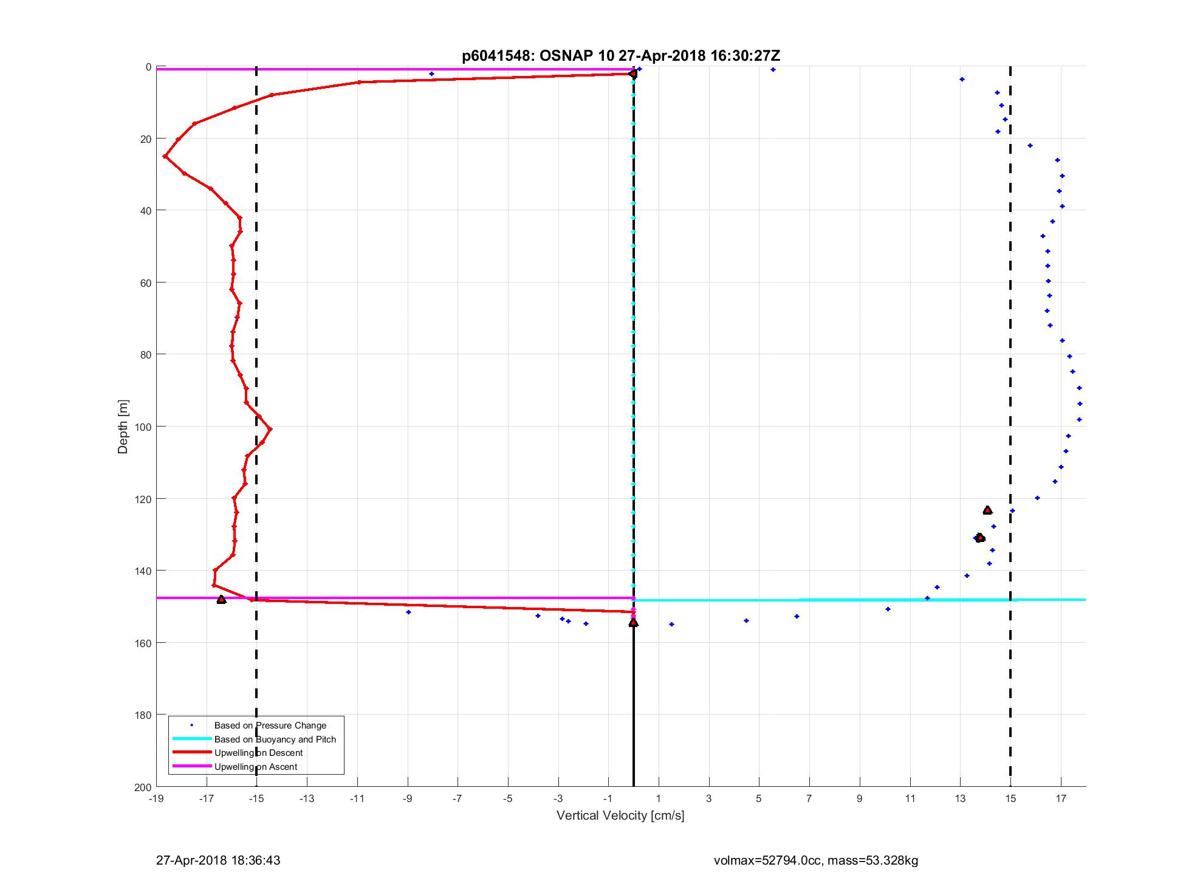Click x-axis tick label '-9'
This screenshot has height=885, width=1200.
[407, 798]
